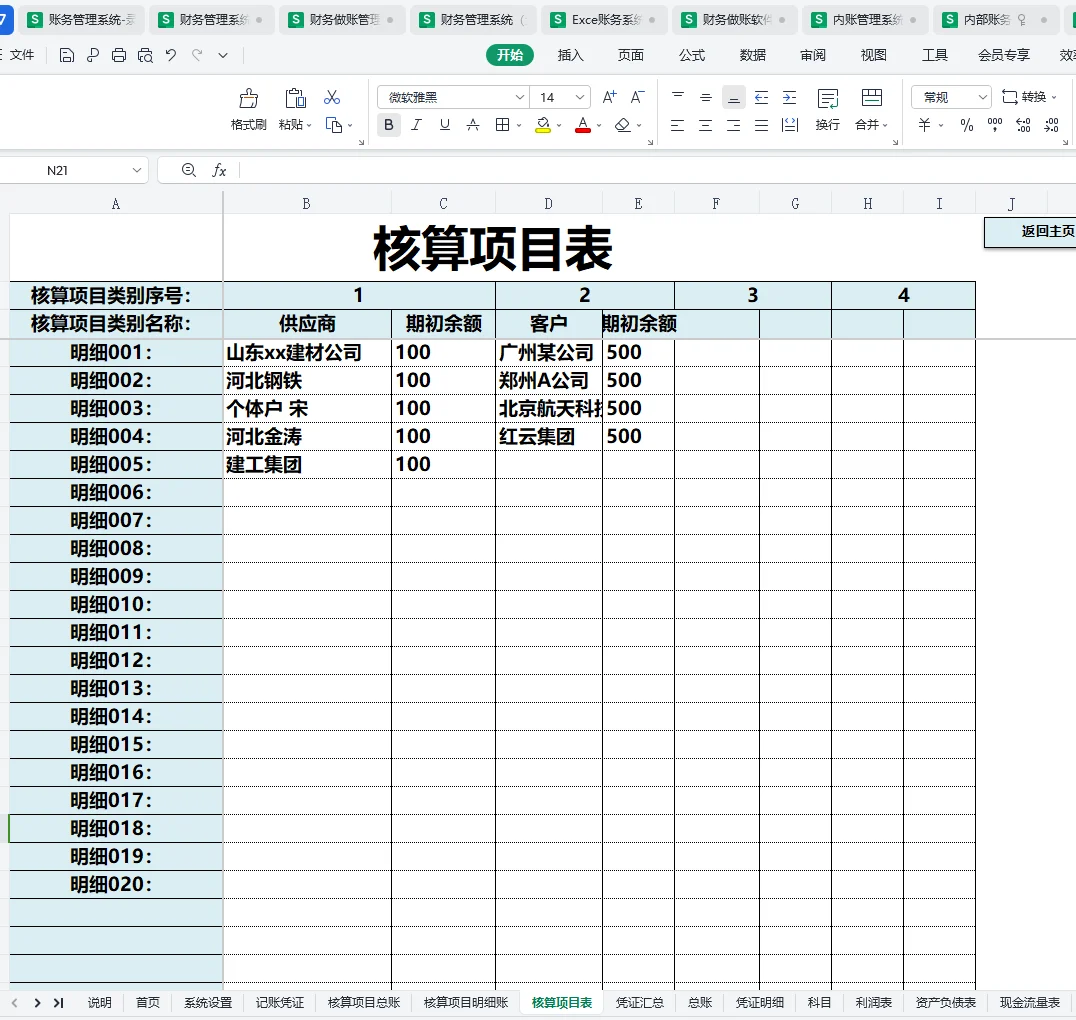Viewport: 1076px width, 1020px height.
Task: Switch to the 插入 ribbon tab
Action: click(x=570, y=55)
